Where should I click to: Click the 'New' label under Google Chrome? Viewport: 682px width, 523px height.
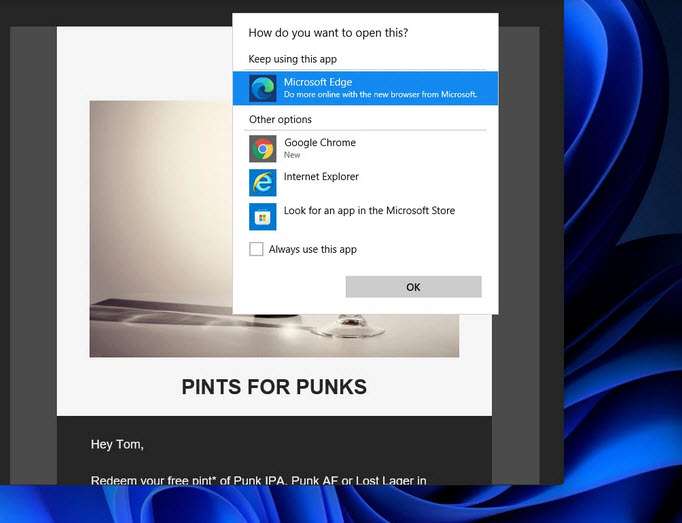pos(292,155)
